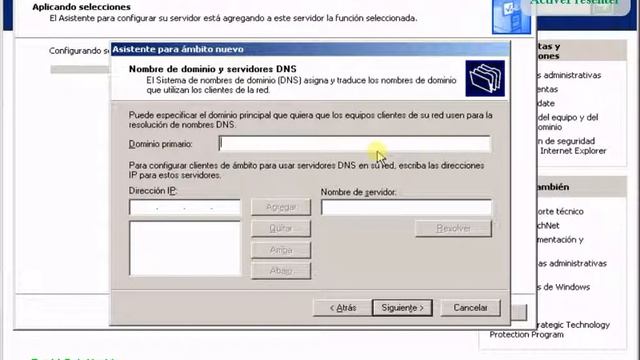The image size is (640, 360).
Task: Click the 'Dirección IP:' label
Action: pos(153,191)
